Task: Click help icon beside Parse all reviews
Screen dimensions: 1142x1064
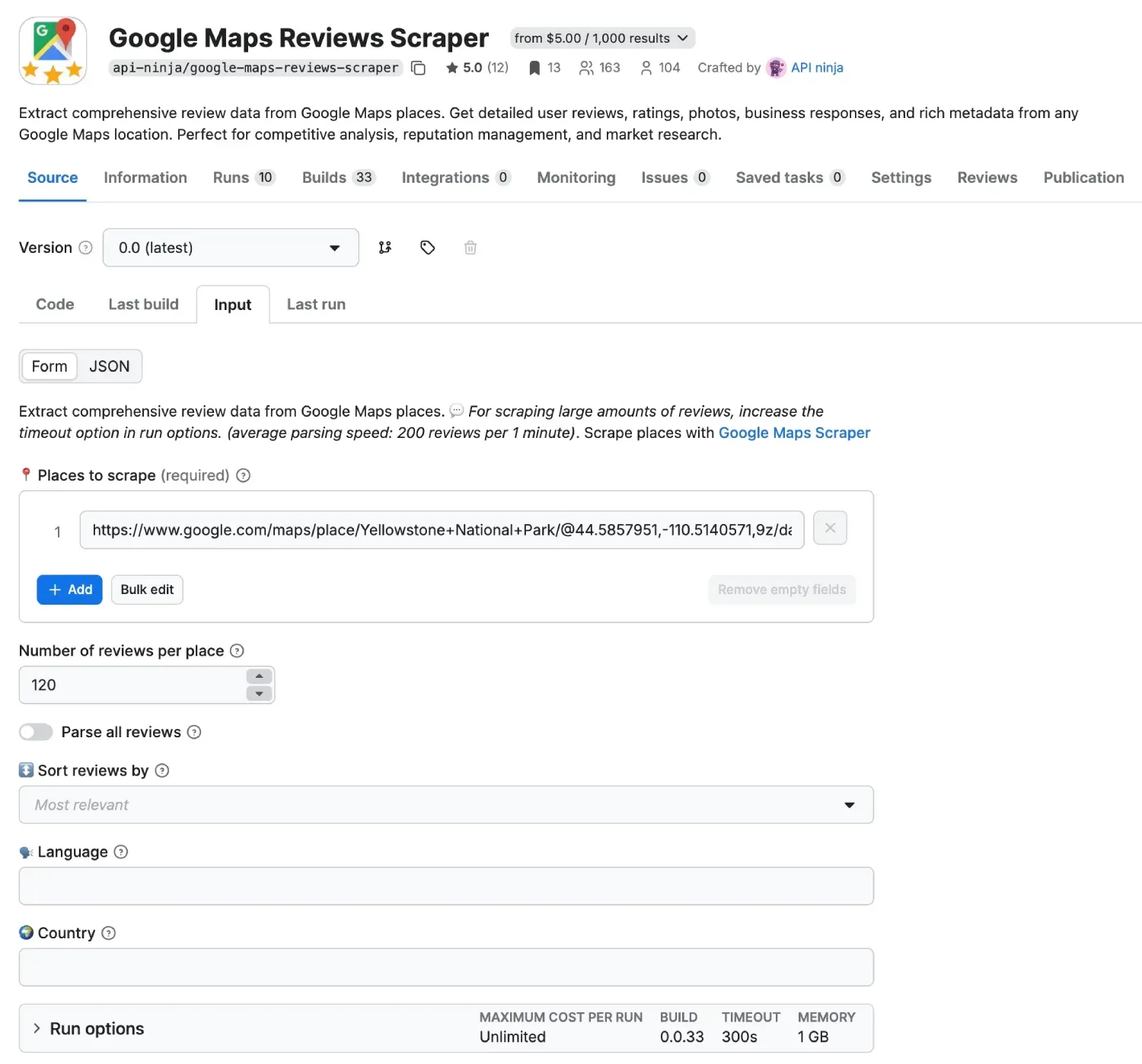Action: [194, 732]
